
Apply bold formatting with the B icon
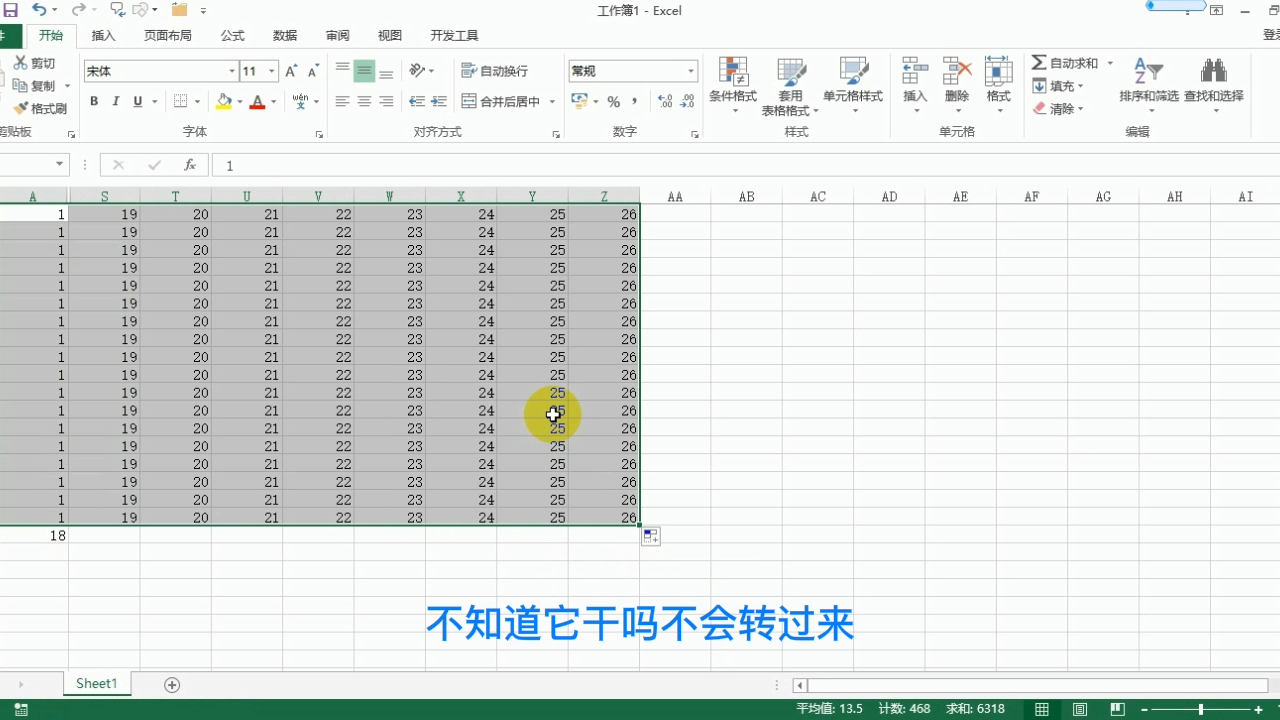pyautogui.click(x=94, y=101)
